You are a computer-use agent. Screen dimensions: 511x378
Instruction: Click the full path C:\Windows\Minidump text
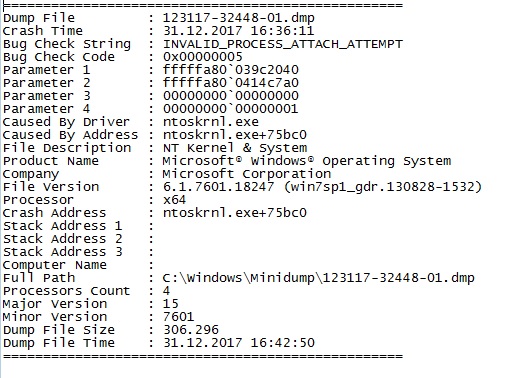(x=239, y=278)
